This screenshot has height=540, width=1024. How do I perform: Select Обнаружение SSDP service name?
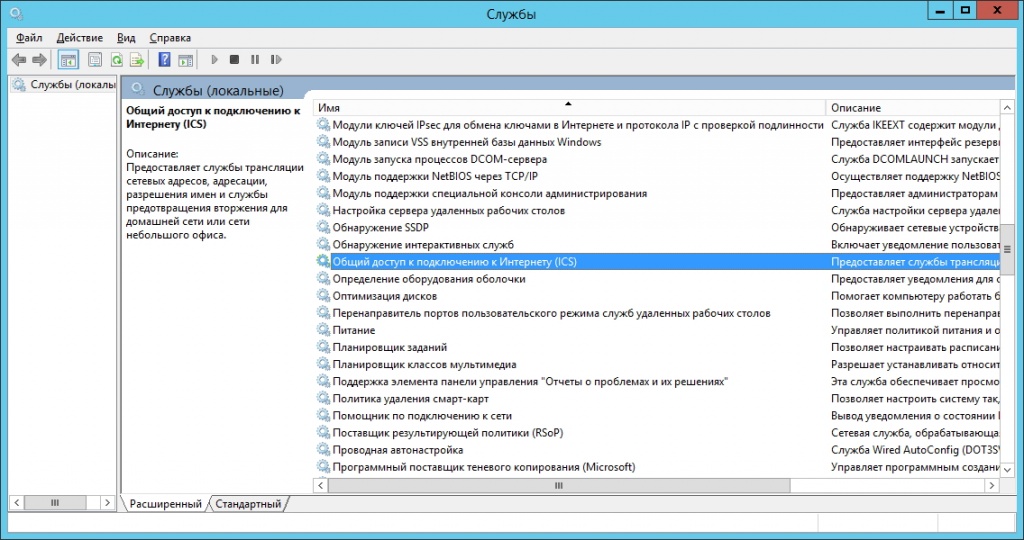[x=380, y=227]
